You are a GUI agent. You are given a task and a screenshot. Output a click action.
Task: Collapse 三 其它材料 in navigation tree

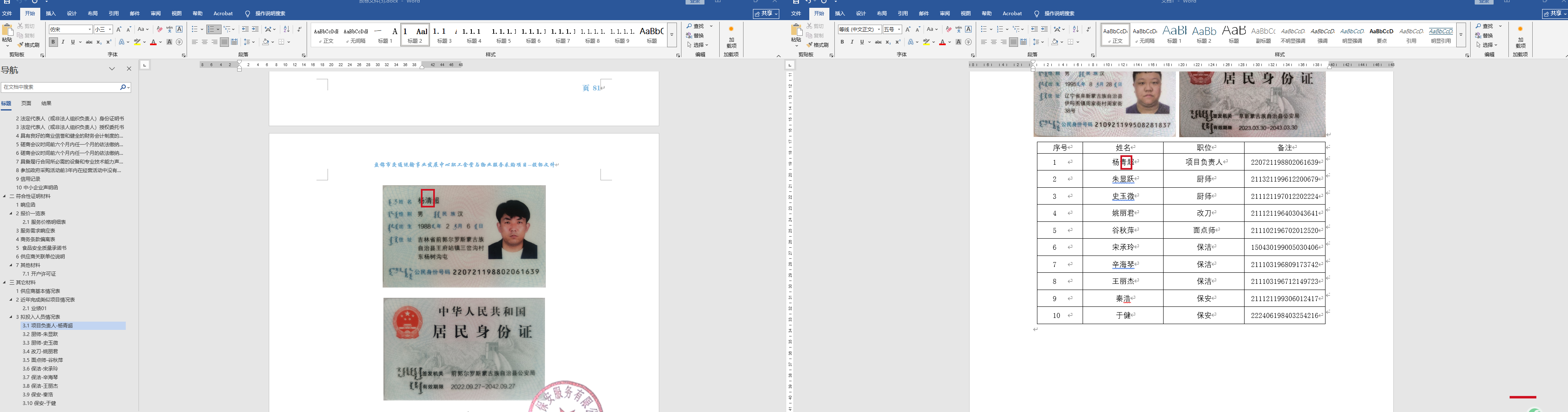5,282
